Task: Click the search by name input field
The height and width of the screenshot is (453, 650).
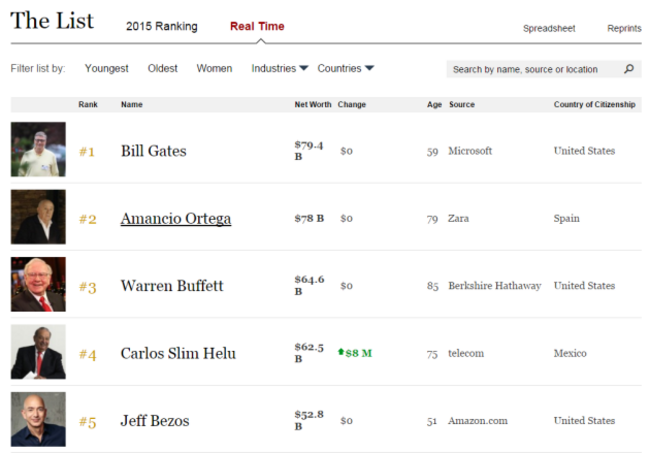Action: click(x=535, y=69)
